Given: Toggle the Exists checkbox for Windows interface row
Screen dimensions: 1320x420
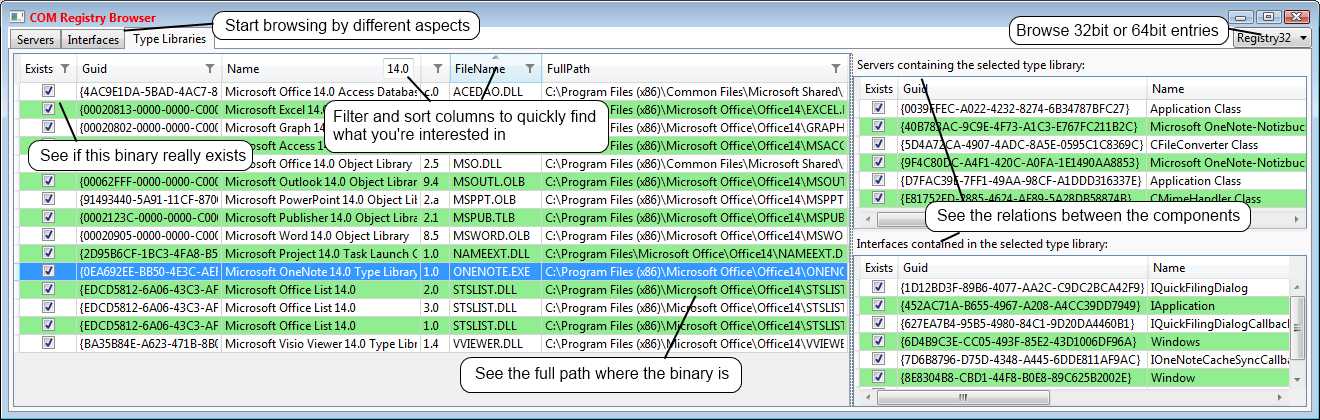Looking at the screenshot, I should coord(878,341).
